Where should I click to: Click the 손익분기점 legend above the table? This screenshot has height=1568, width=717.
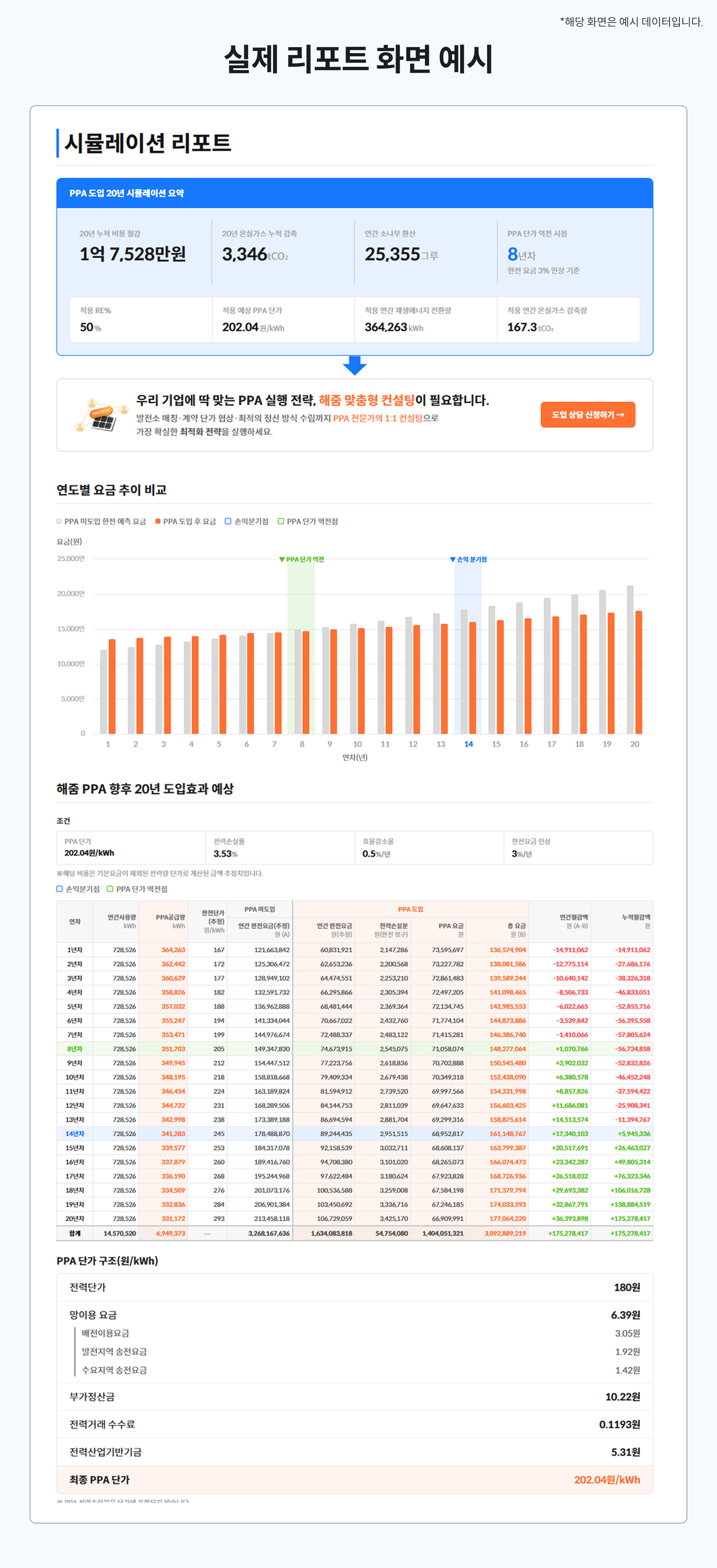pos(78,889)
